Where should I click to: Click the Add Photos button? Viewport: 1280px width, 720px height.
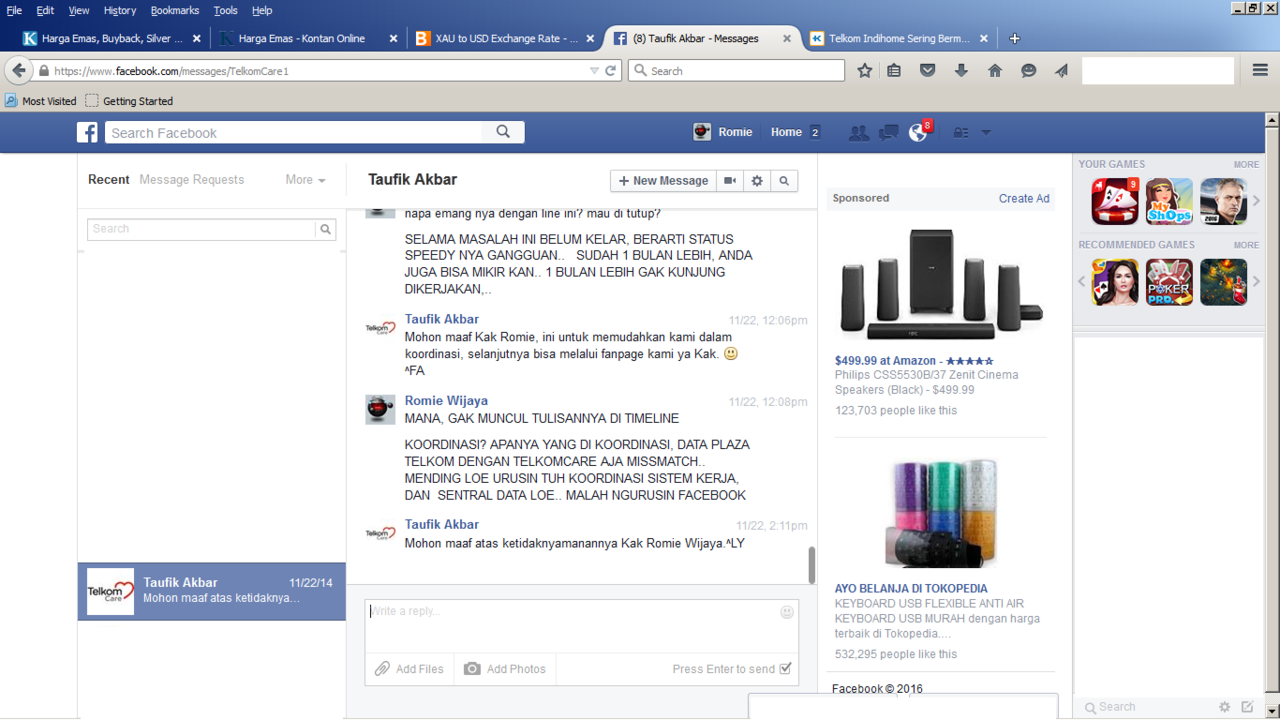coord(505,669)
